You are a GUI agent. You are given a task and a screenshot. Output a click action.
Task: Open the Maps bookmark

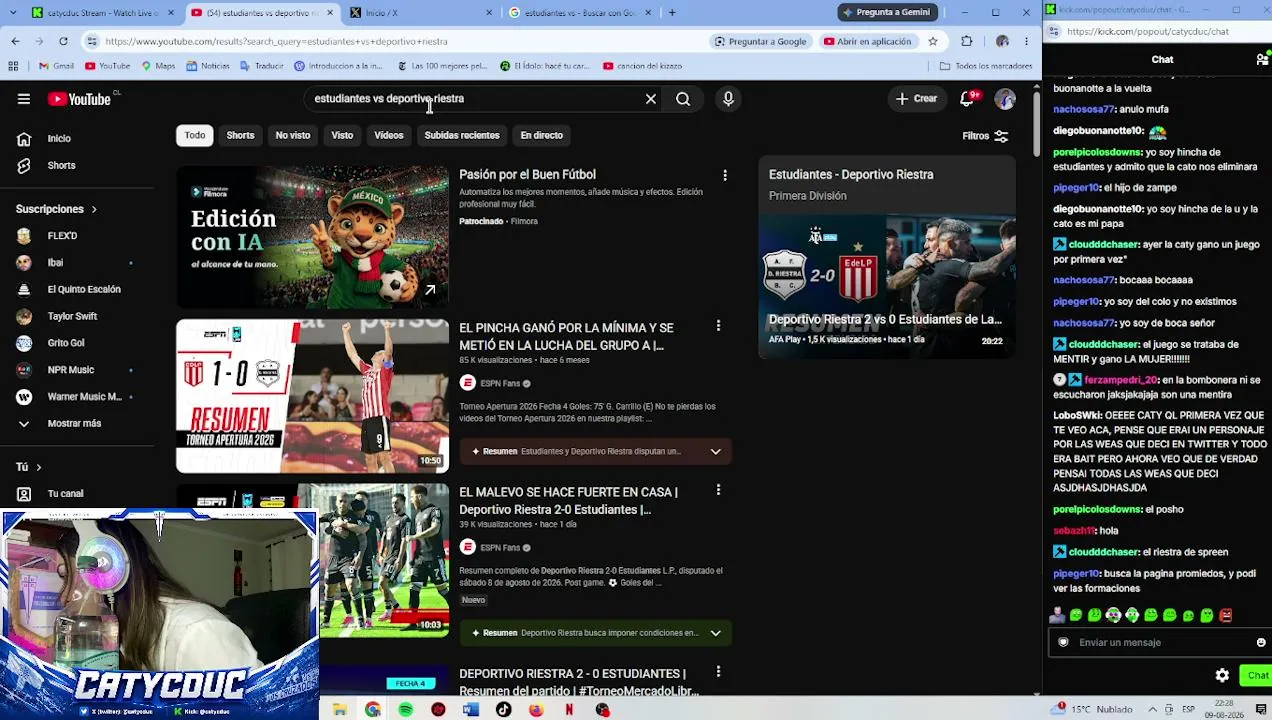tap(158, 66)
